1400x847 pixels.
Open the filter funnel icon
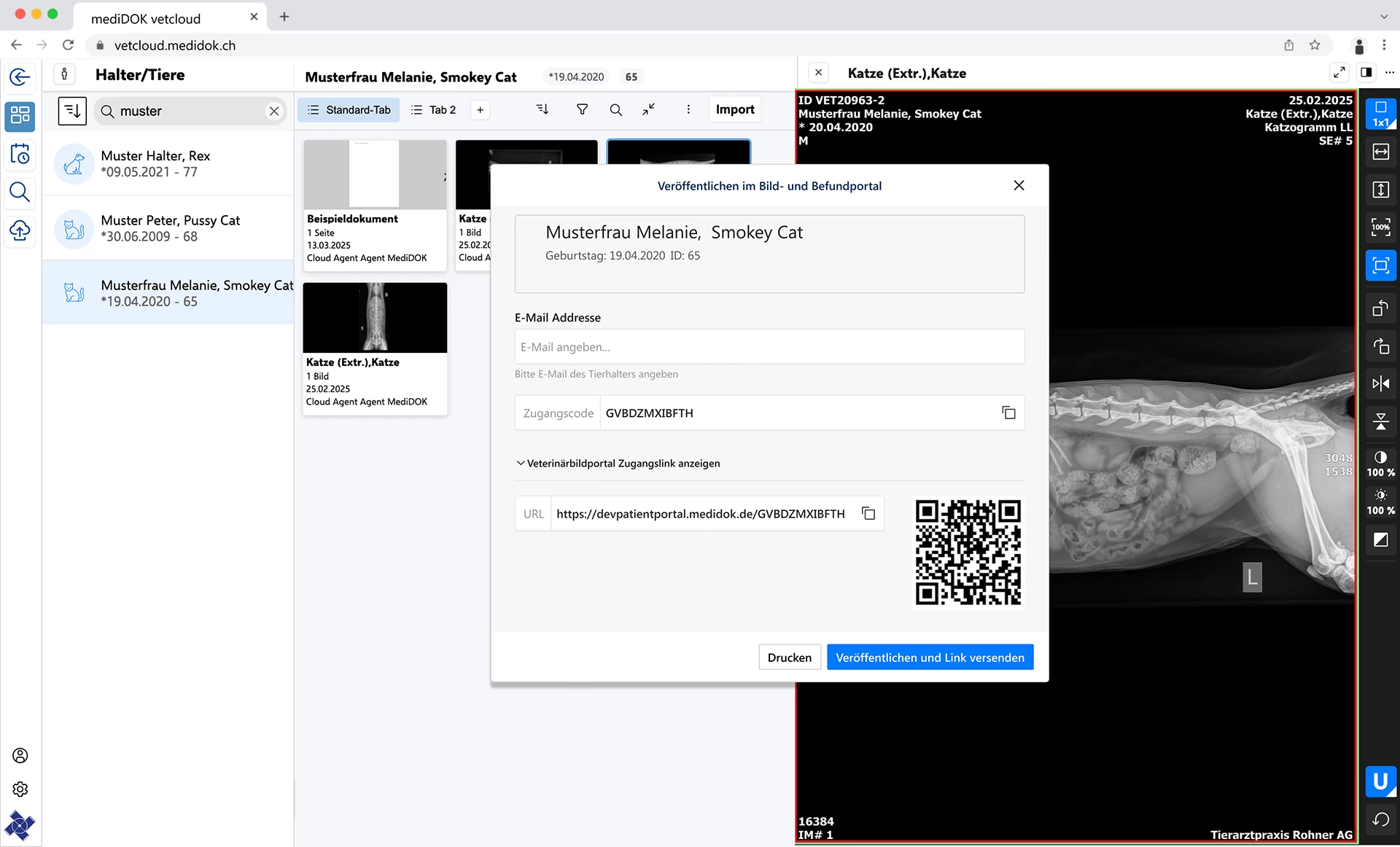pyautogui.click(x=582, y=109)
